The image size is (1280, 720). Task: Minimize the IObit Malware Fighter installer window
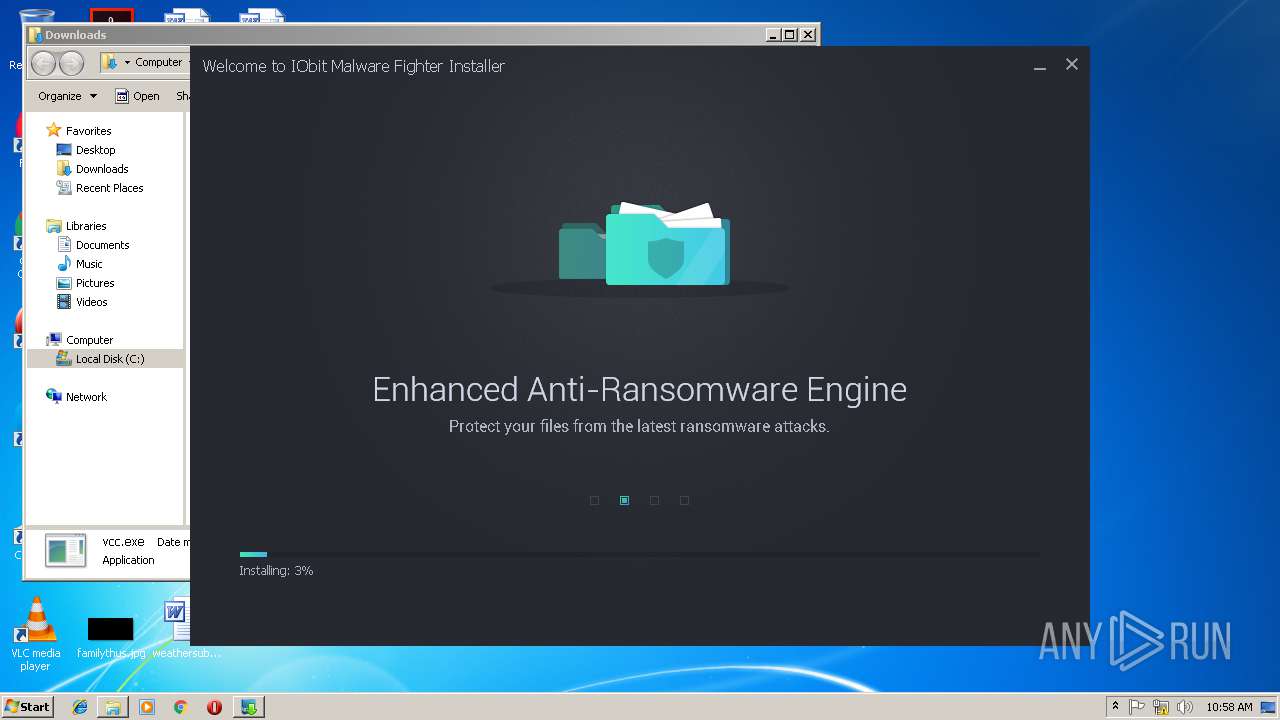click(x=1040, y=66)
